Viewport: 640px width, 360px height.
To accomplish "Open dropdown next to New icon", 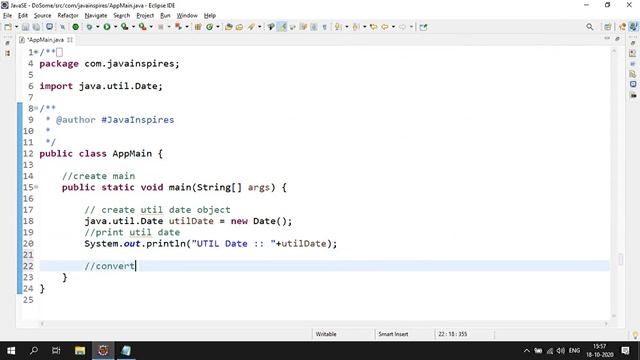I will (x=16, y=27).
